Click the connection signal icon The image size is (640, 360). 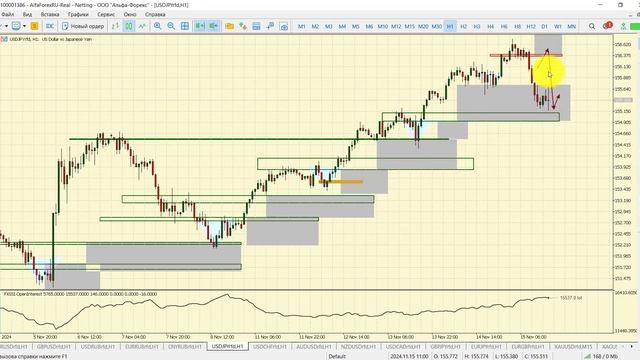click(623, 26)
